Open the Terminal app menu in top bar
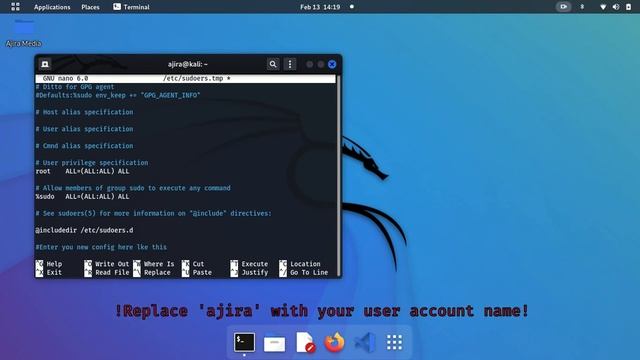This screenshot has width=640, height=360. 131,7
